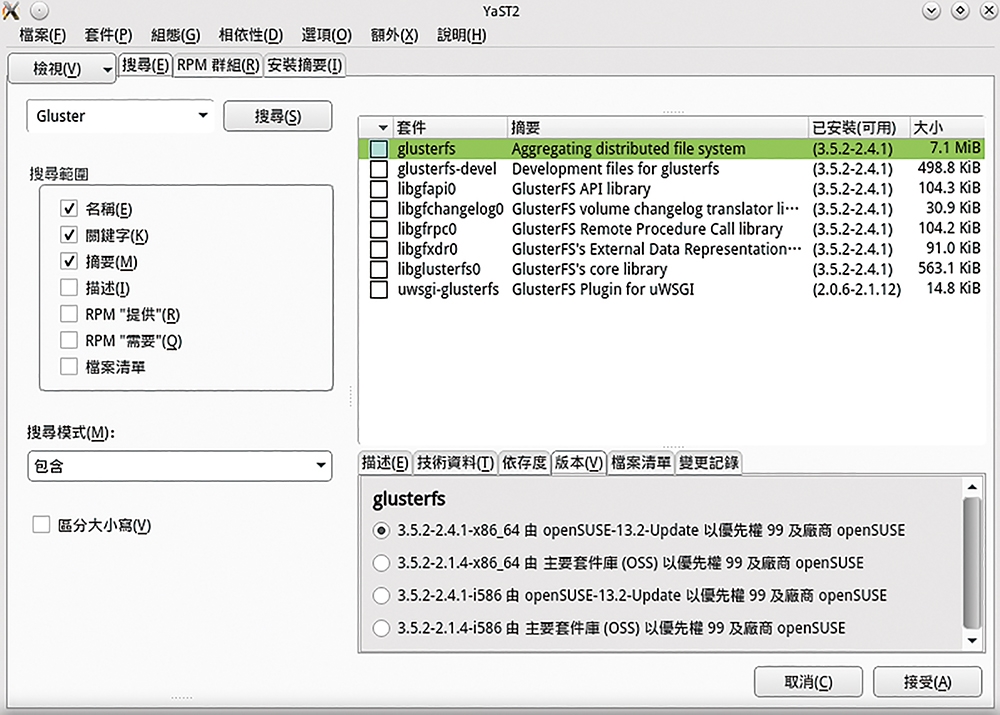Open the 描述(E) details tab

385,462
